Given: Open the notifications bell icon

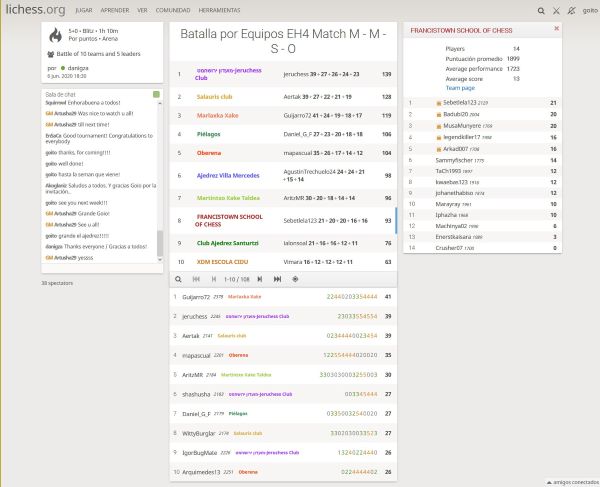Looking at the screenshot, I should (x=569, y=10).
